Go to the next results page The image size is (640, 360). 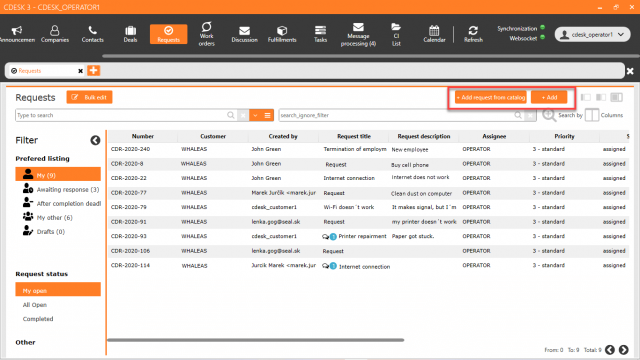tap(624, 350)
